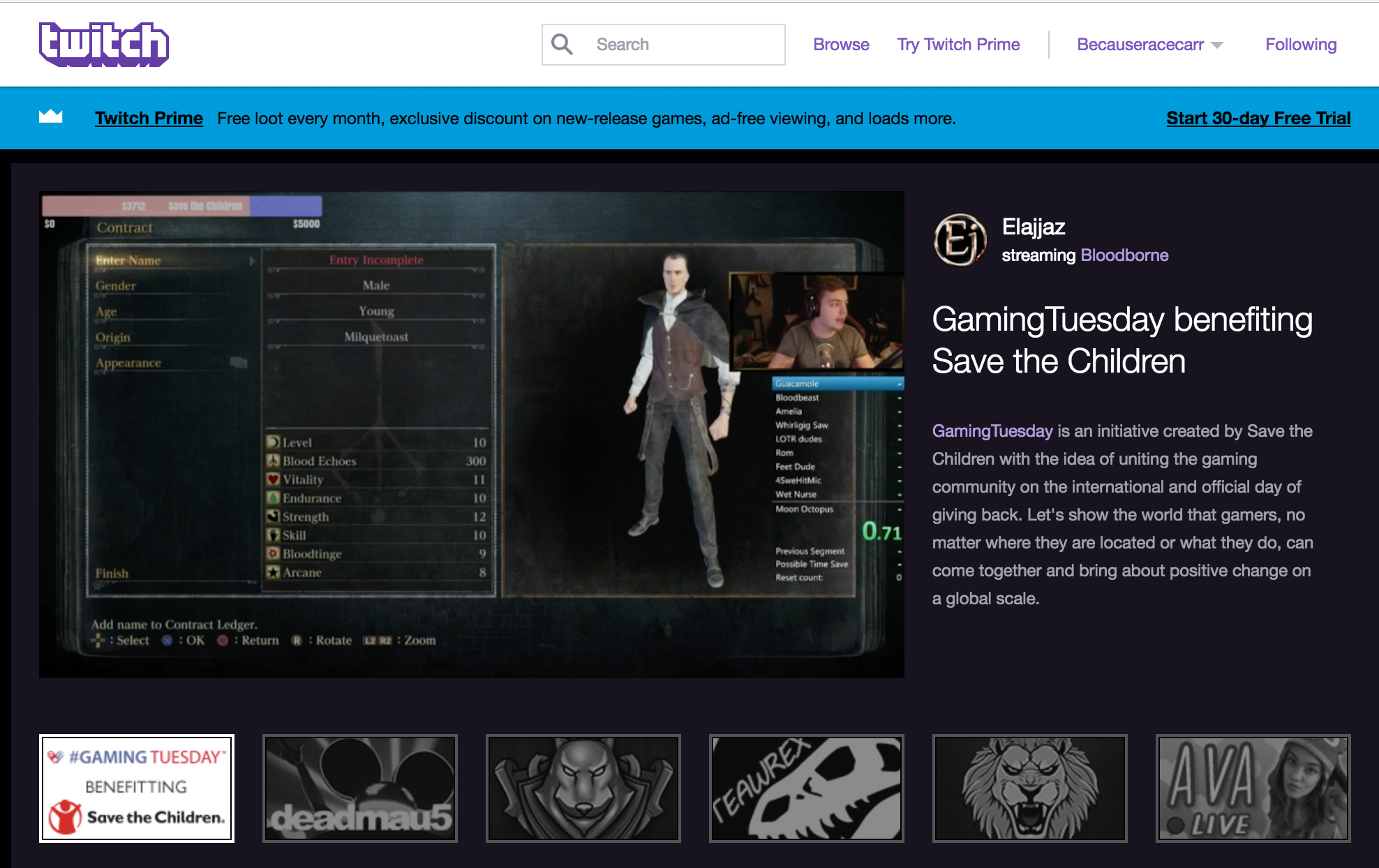Open the Browse page
1379x868 pixels.
[x=841, y=45]
